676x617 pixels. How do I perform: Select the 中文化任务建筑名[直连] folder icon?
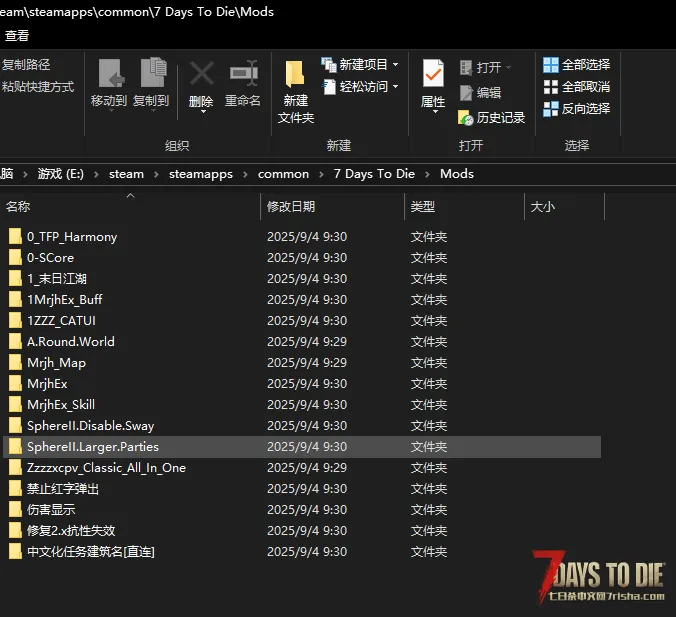click(15, 551)
